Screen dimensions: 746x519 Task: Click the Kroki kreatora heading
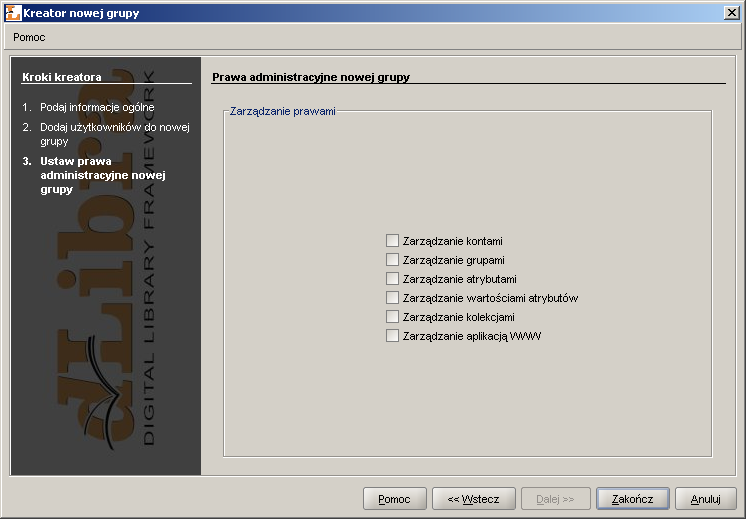[x=61, y=77]
